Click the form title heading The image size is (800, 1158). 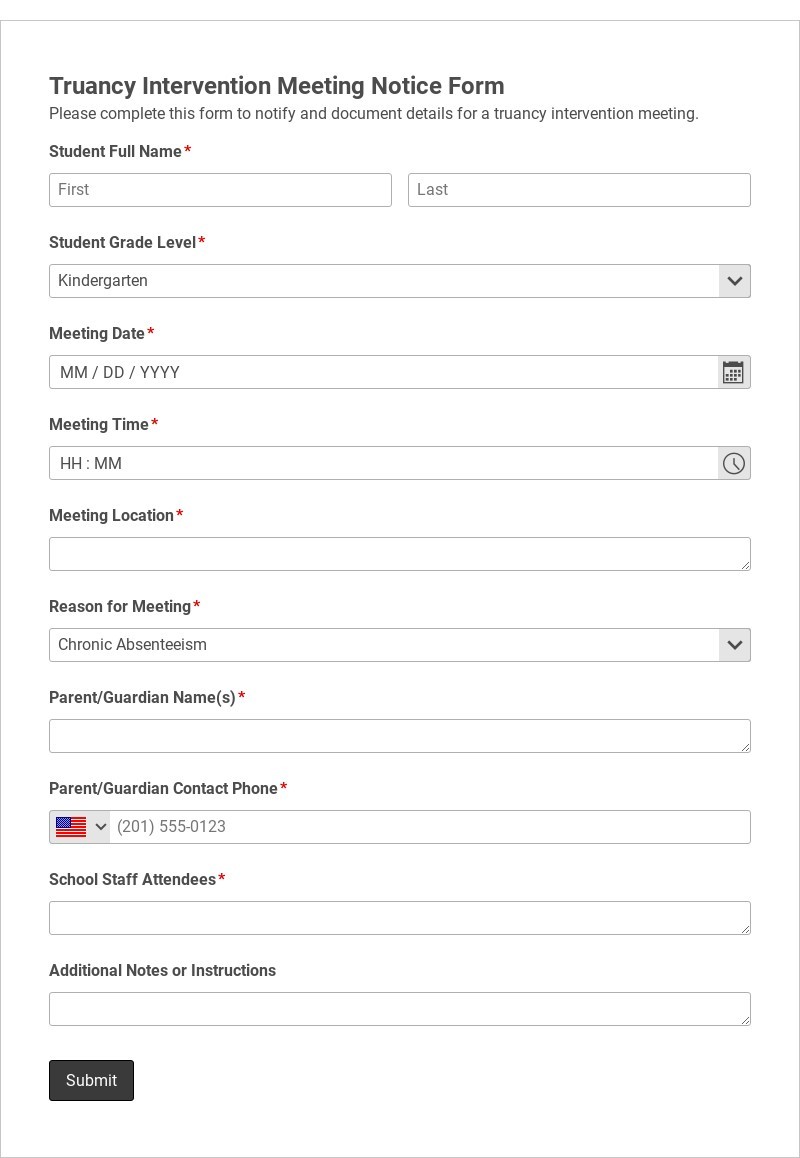(x=276, y=86)
